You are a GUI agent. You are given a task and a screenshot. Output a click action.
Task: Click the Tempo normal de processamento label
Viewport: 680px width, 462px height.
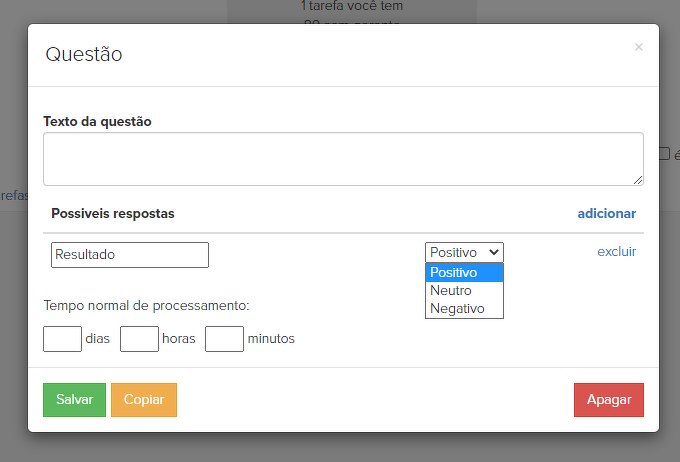tap(146, 306)
